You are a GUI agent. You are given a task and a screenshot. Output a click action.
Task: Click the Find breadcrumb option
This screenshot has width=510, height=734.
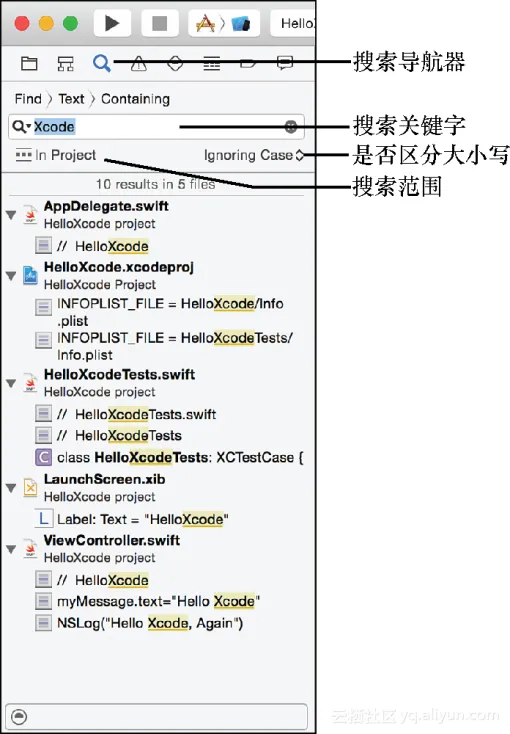(x=28, y=99)
